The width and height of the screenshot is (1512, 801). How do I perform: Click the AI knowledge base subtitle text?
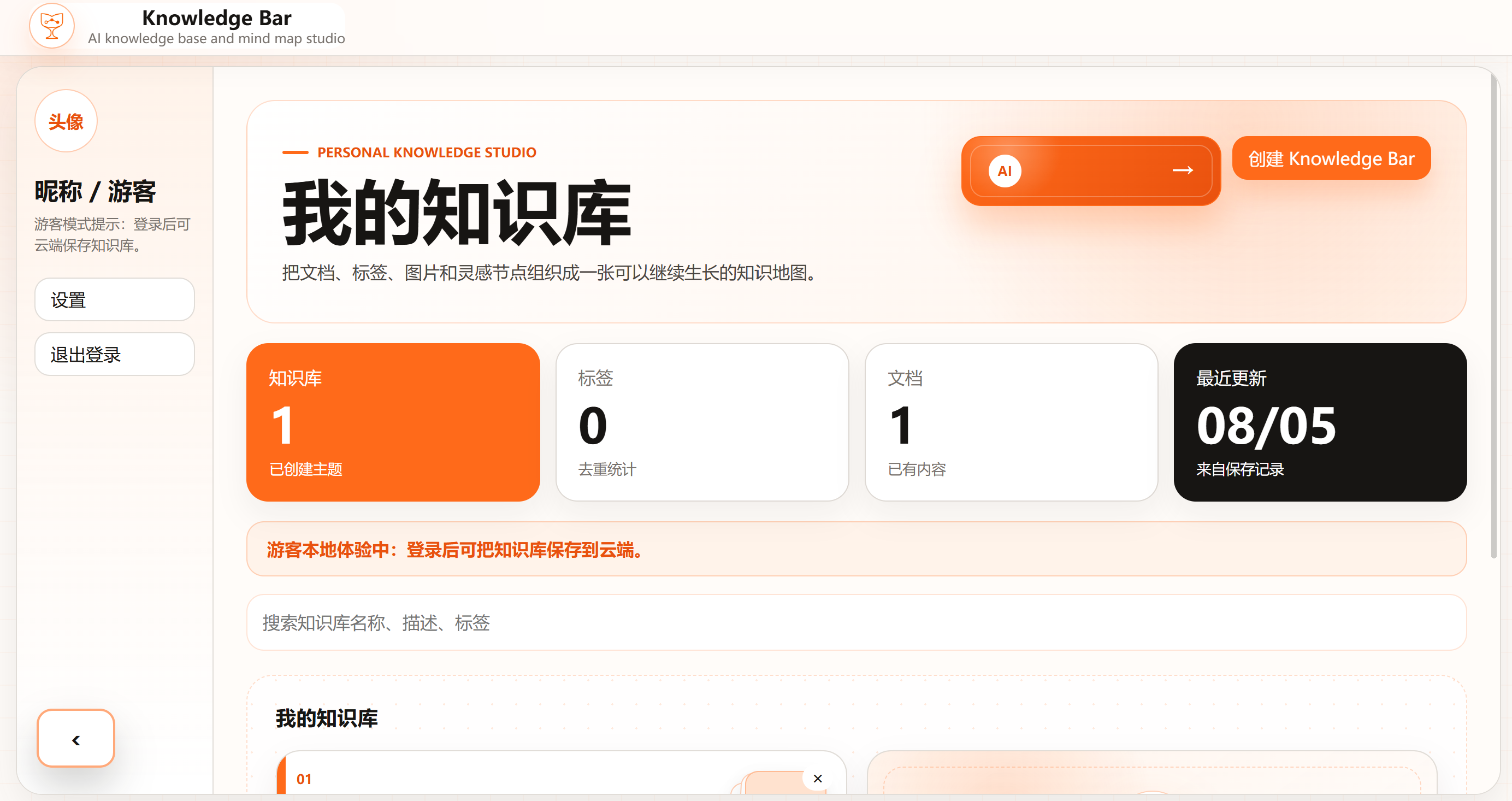tap(217, 39)
